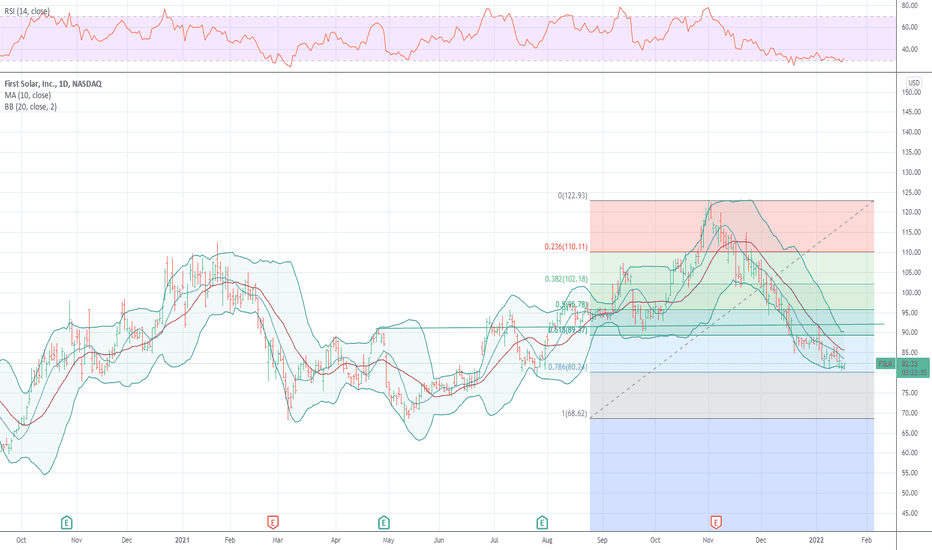Click the Jun label on the time axis
This screenshot has height=550, width=932.
pos(439,540)
